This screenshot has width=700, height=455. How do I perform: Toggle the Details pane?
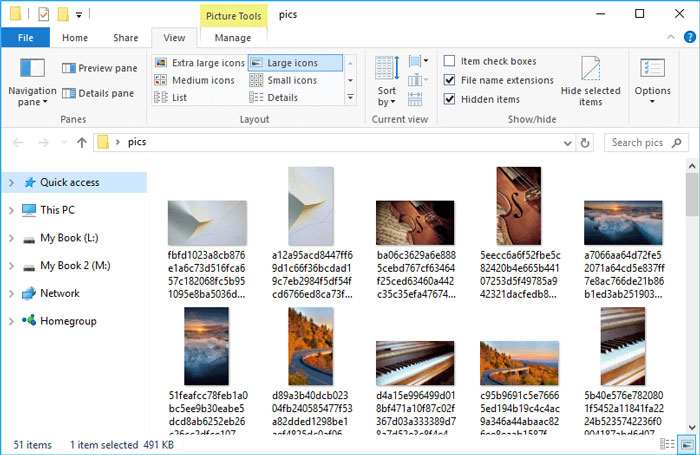click(x=98, y=93)
